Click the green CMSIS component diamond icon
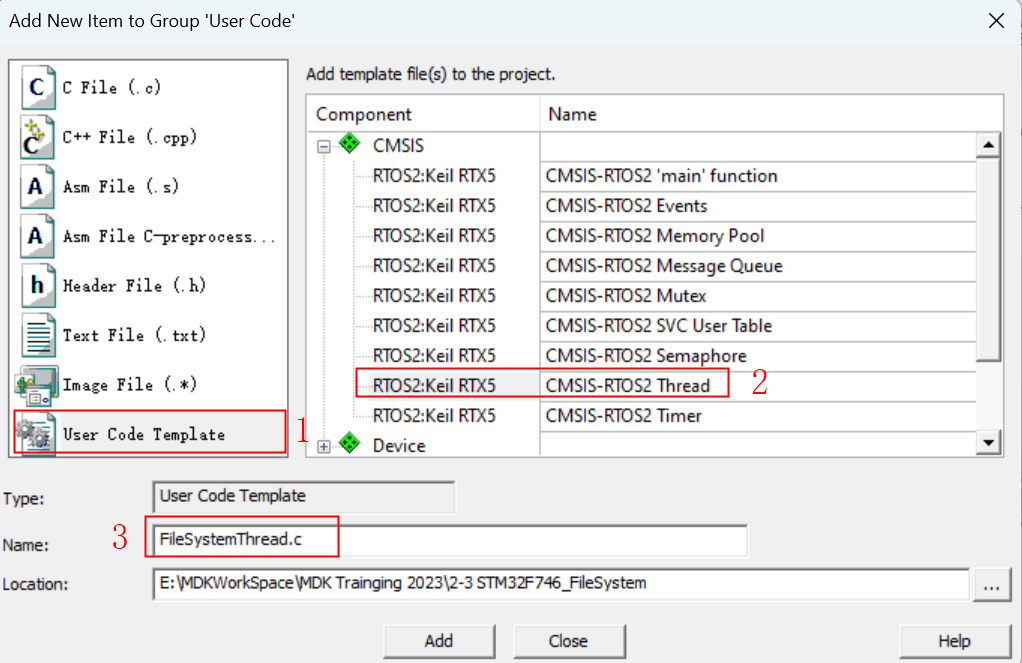 [349, 145]
